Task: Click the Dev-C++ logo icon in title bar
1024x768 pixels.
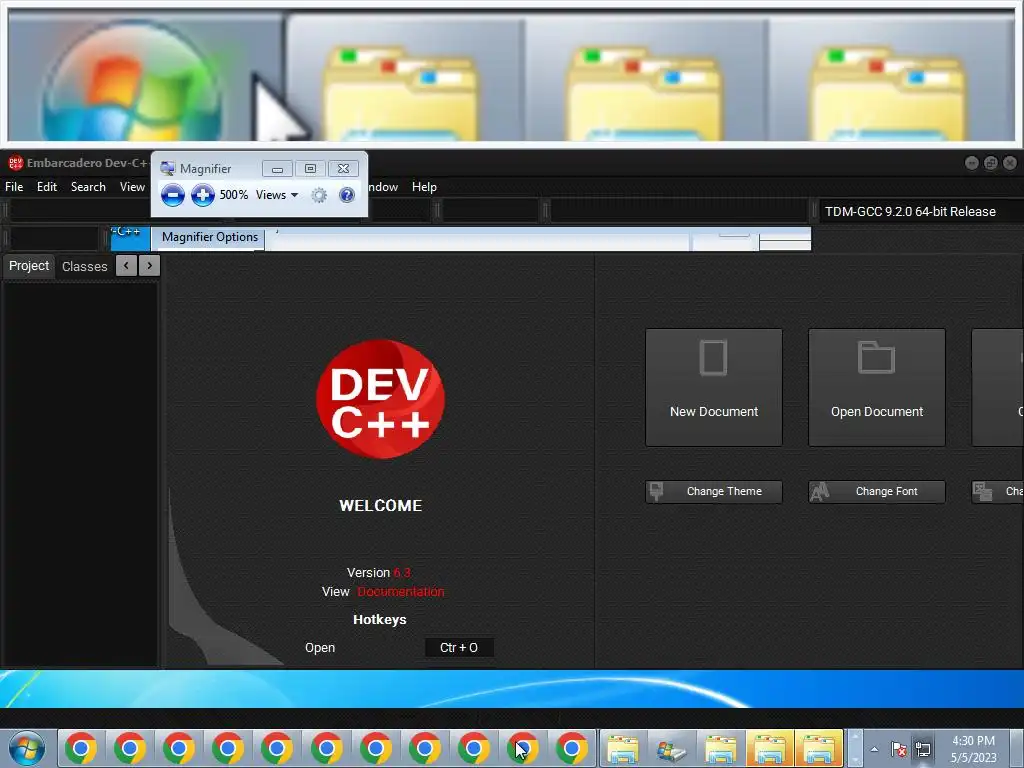Action: [15, 163]
